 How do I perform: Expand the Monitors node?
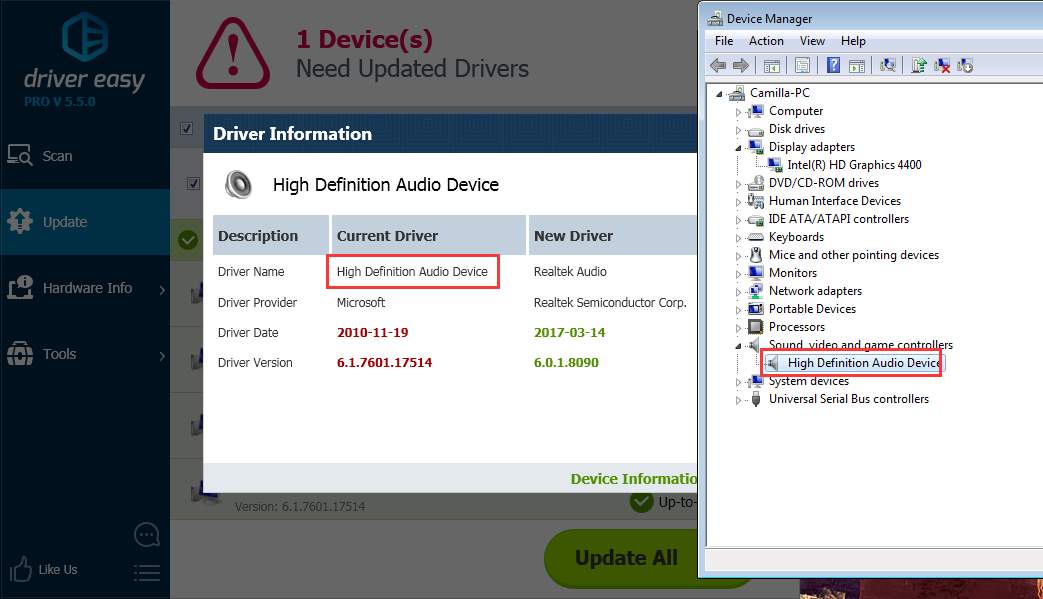click(x=738, y=273)
